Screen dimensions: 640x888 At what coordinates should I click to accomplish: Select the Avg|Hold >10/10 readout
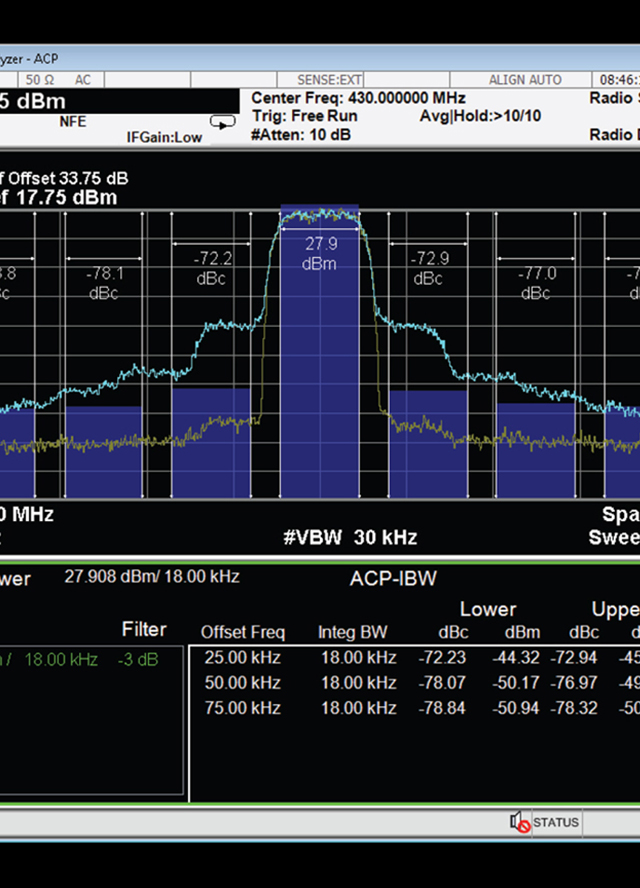point(480,116)
